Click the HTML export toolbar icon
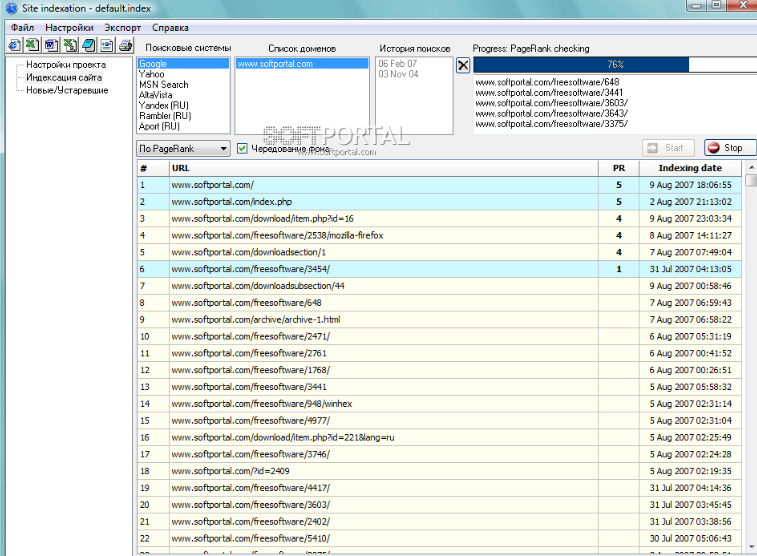 coord(14,45)
